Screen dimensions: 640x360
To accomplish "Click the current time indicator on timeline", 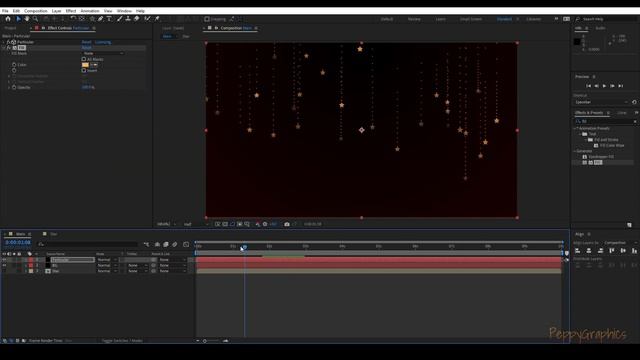I will 244,247.
